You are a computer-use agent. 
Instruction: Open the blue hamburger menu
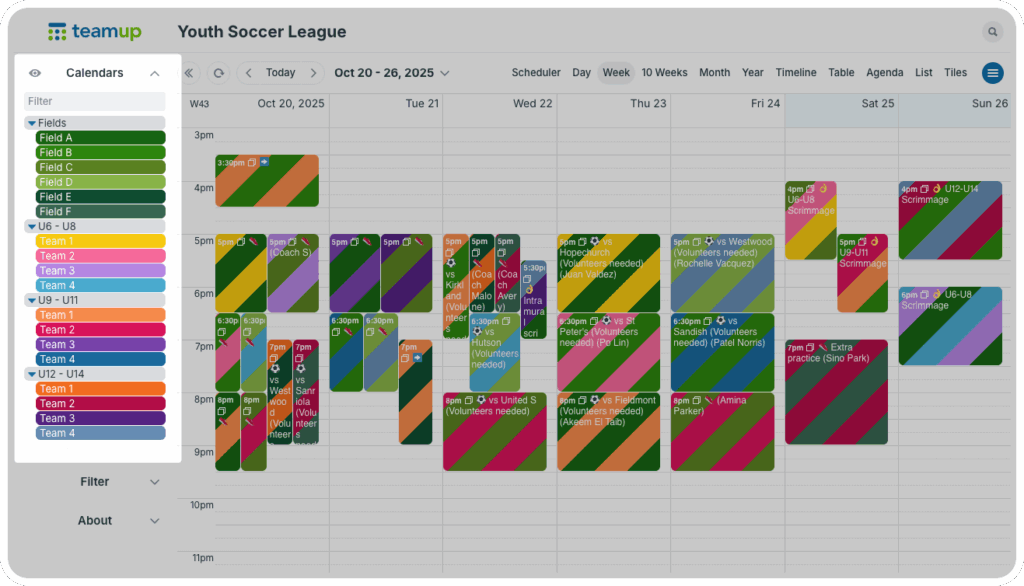[992, 73]
